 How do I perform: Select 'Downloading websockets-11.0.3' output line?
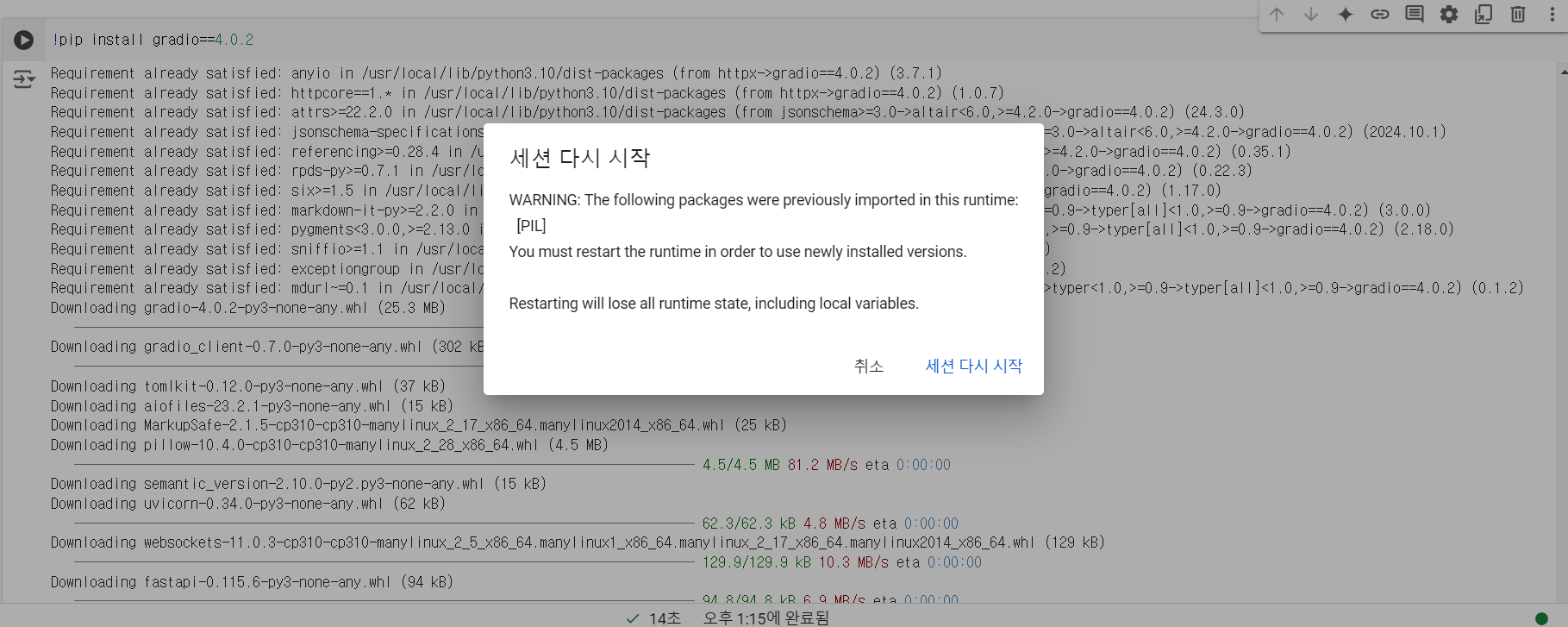click(x=578, y=542)
